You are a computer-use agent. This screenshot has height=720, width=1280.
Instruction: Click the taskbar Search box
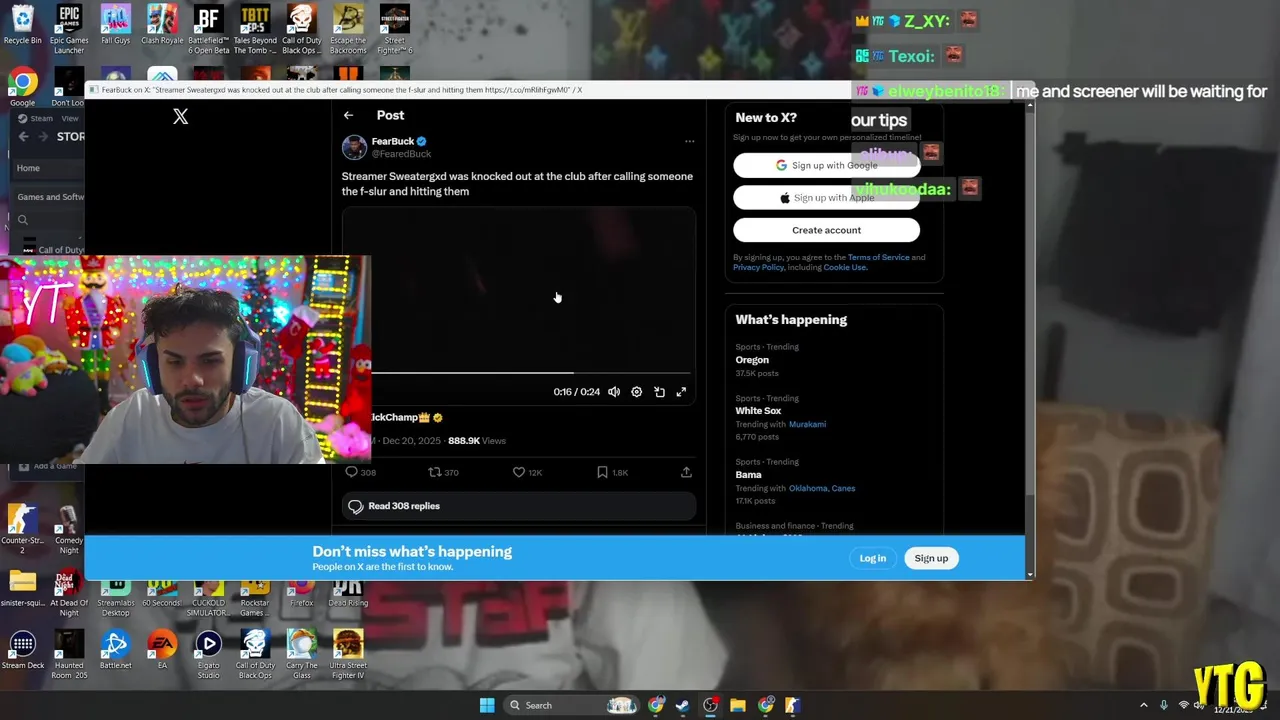coord(570,705)
